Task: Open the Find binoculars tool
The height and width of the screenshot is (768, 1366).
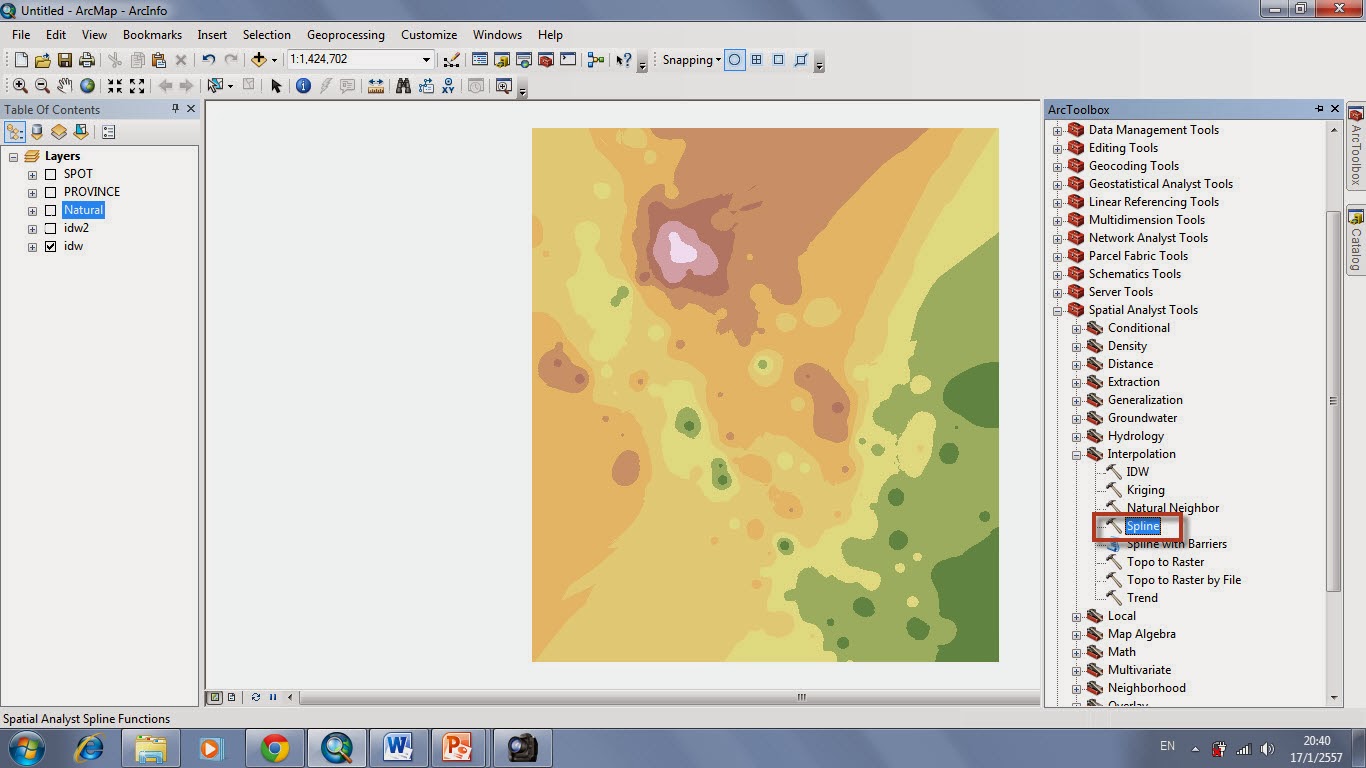Action: tap(403, 86)
